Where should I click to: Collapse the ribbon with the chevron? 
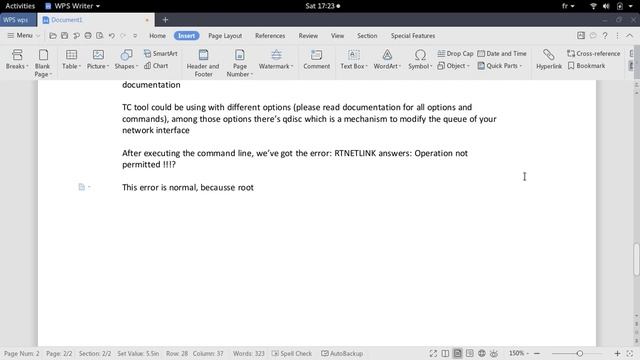tap(629, 36)
